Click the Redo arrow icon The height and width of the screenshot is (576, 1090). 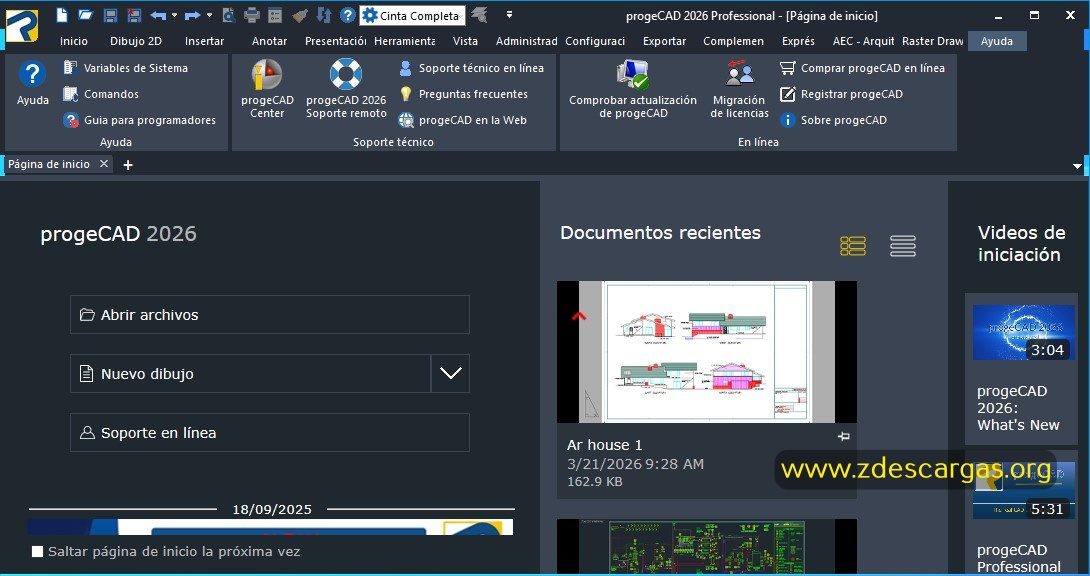click(x=193, y=15)
